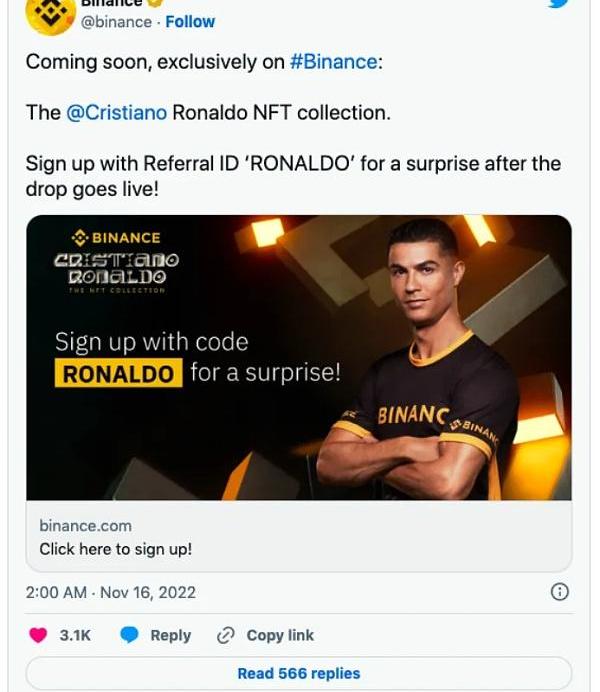600x692 pixels.
Task: Click the Follow link beside @binance
Action: coord(190,21)
